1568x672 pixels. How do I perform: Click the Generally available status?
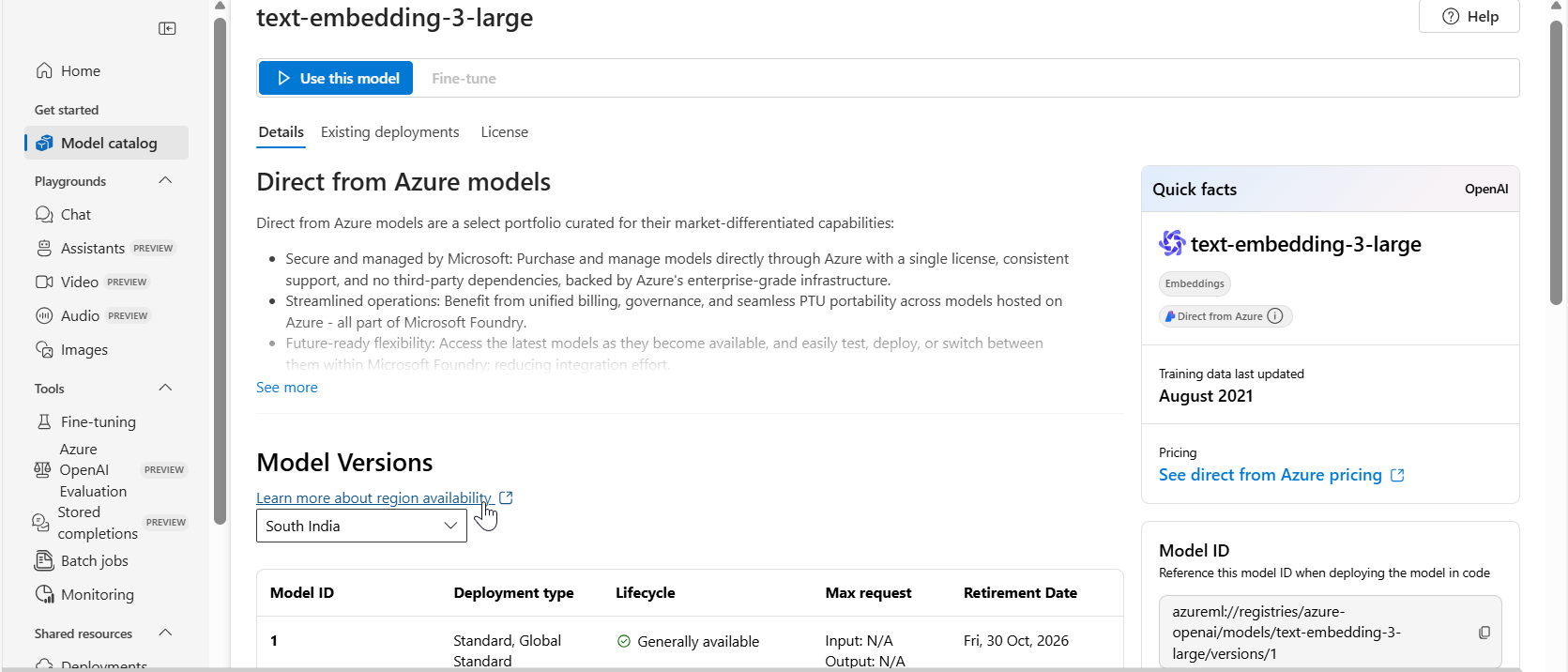pos(688,642)
